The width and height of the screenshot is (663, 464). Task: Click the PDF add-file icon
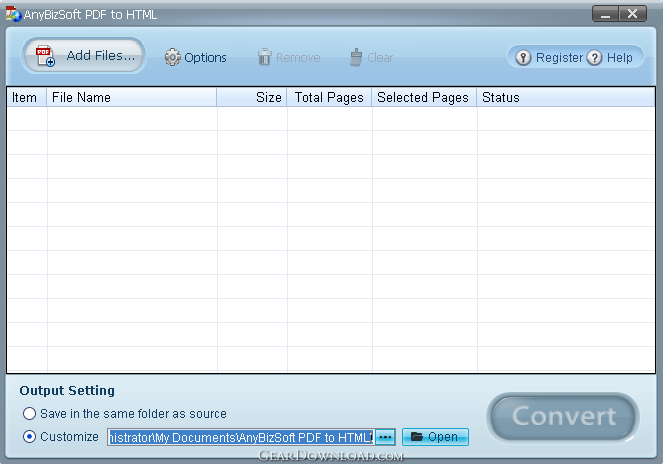(x=45, y=56)
